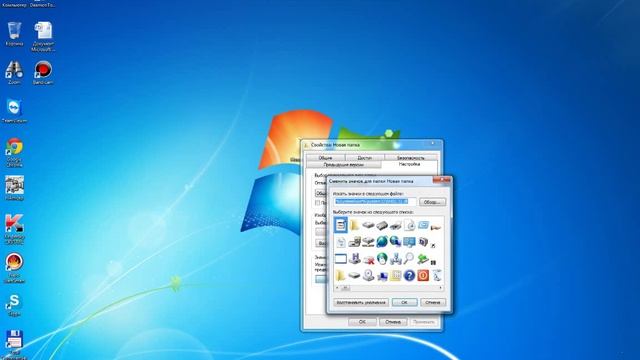Launch Bandicam from the desktop
640x360 pixels.
pos(43,73)
